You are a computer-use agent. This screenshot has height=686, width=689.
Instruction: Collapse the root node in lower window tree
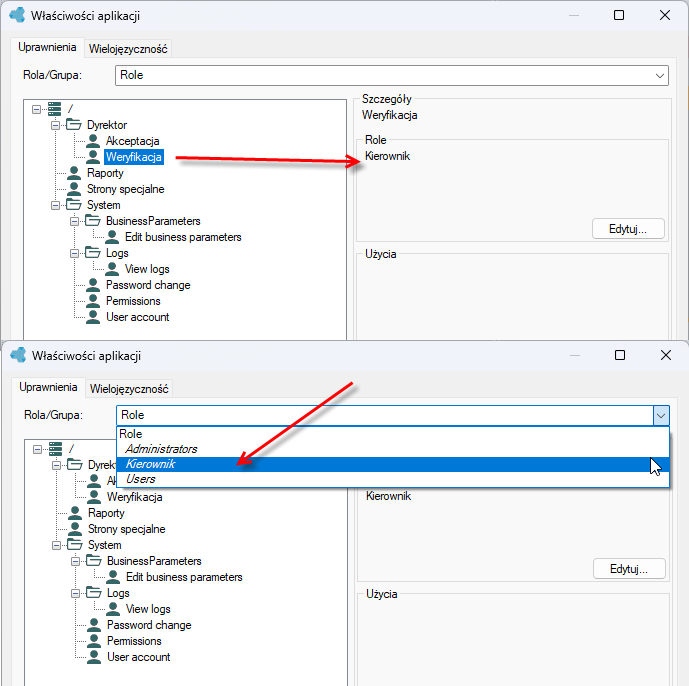point(37,449)
